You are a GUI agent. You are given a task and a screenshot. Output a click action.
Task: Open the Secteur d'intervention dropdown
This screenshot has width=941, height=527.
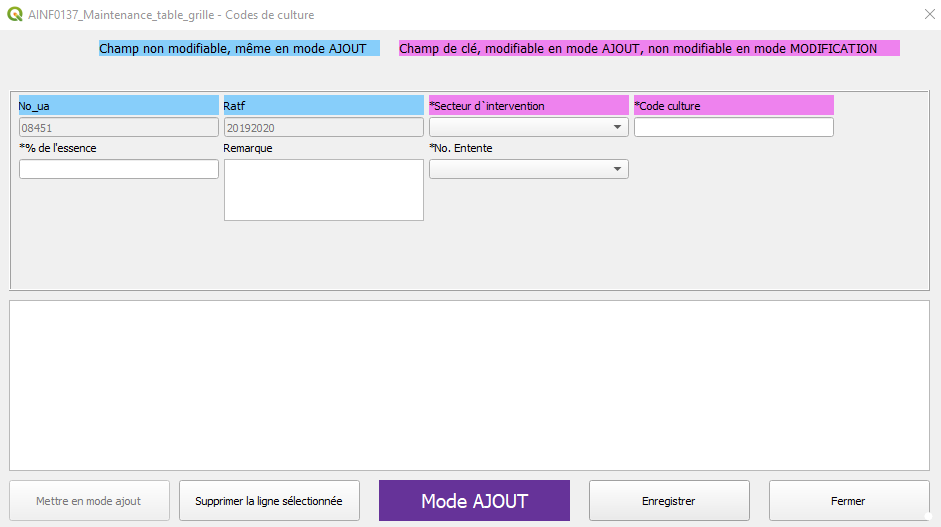(529, 127)
